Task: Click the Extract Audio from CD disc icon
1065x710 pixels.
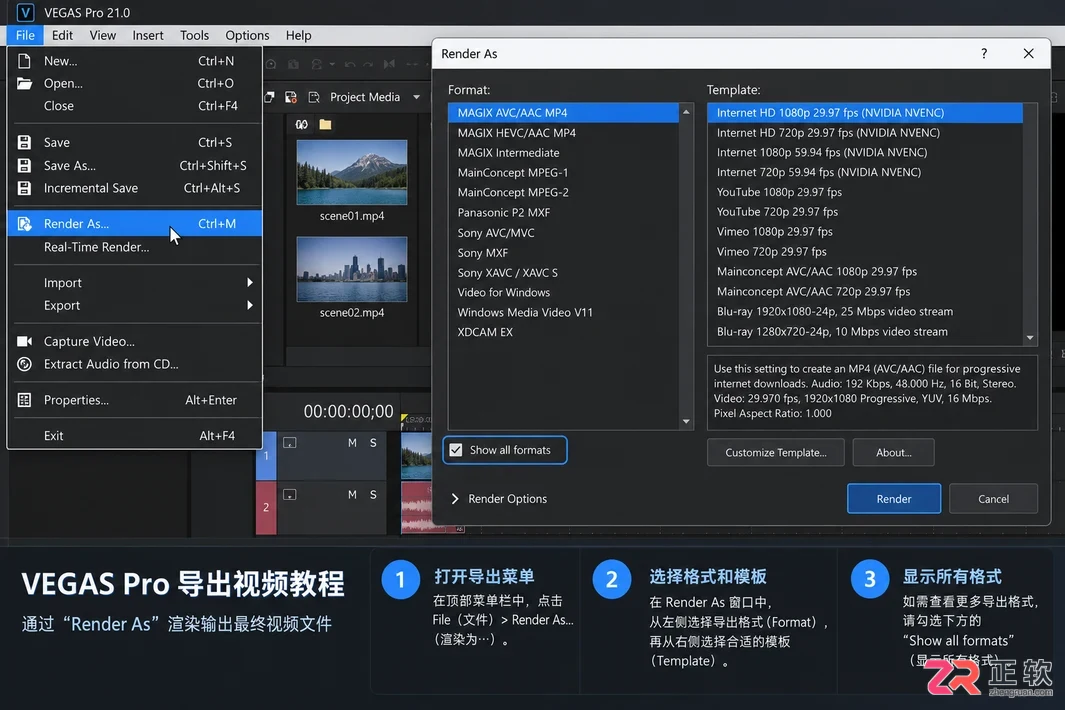Action: tap(24, 364)
